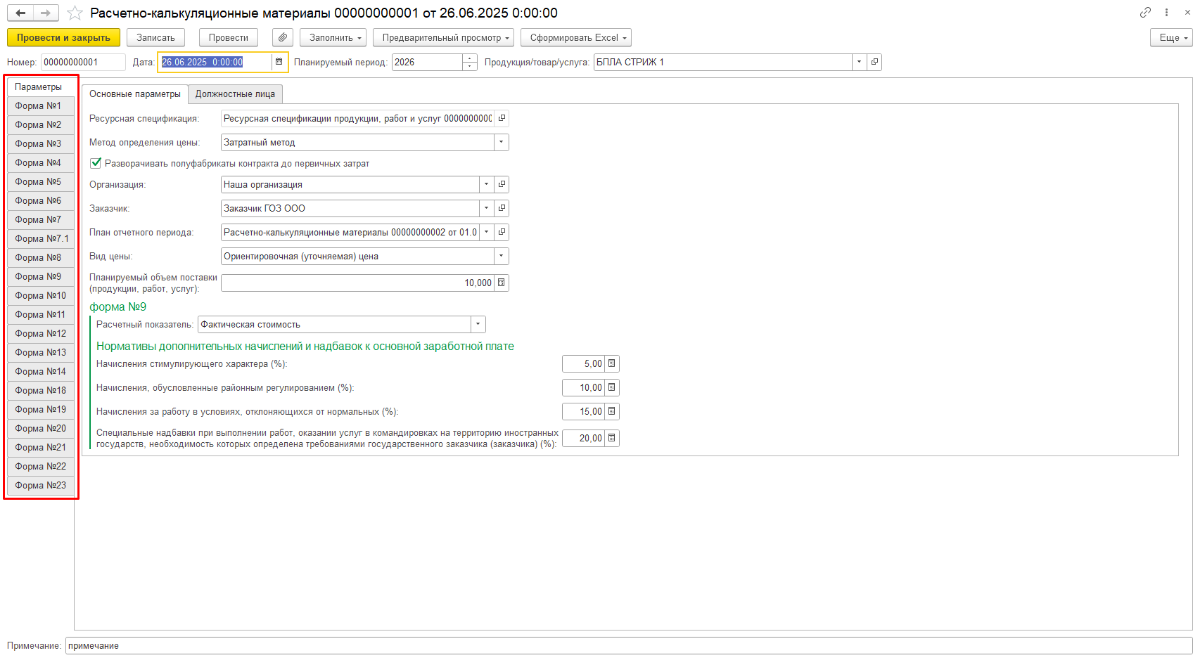This screenshot has width=1200, height=660.
Task: Increase Планируемый период with the stepper
Action: [470, 58]
